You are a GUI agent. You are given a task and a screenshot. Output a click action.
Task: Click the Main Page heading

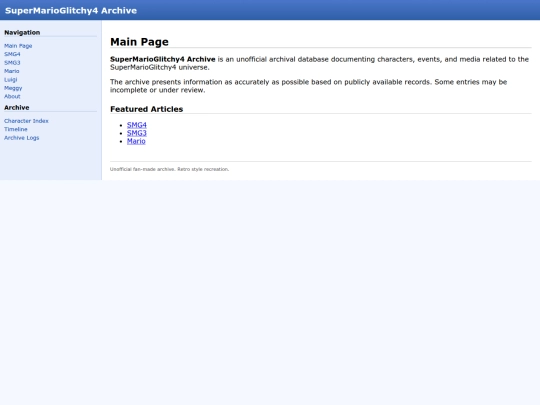(139, 42)
